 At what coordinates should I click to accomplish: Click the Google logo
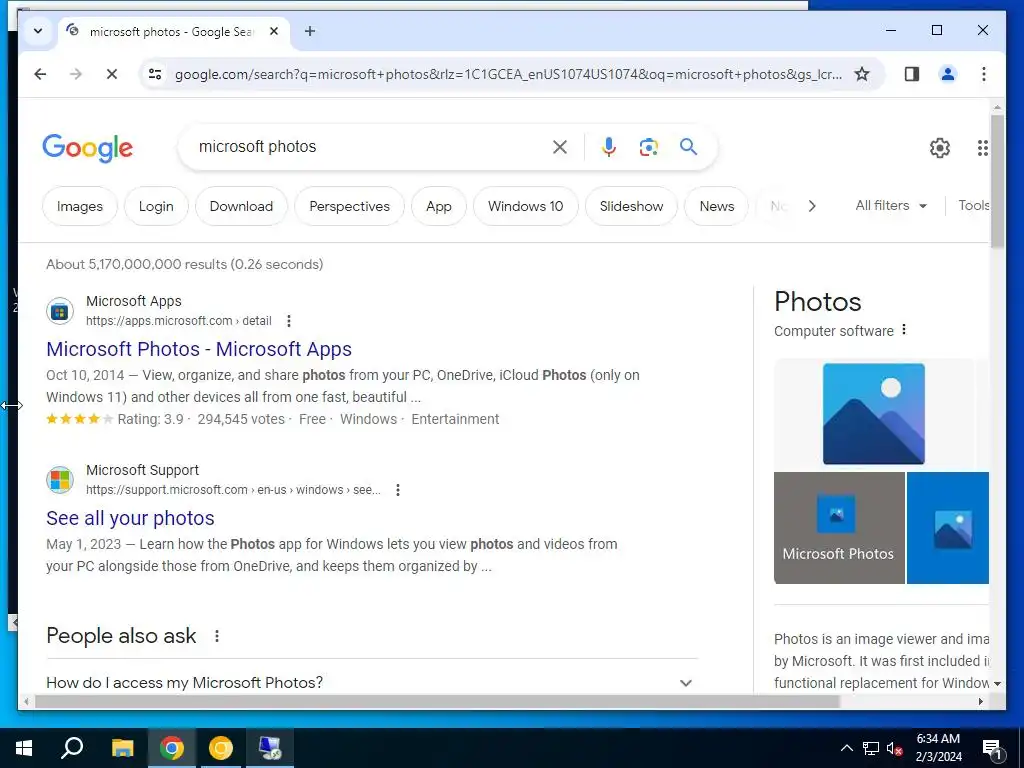click(x=88, y=148)
